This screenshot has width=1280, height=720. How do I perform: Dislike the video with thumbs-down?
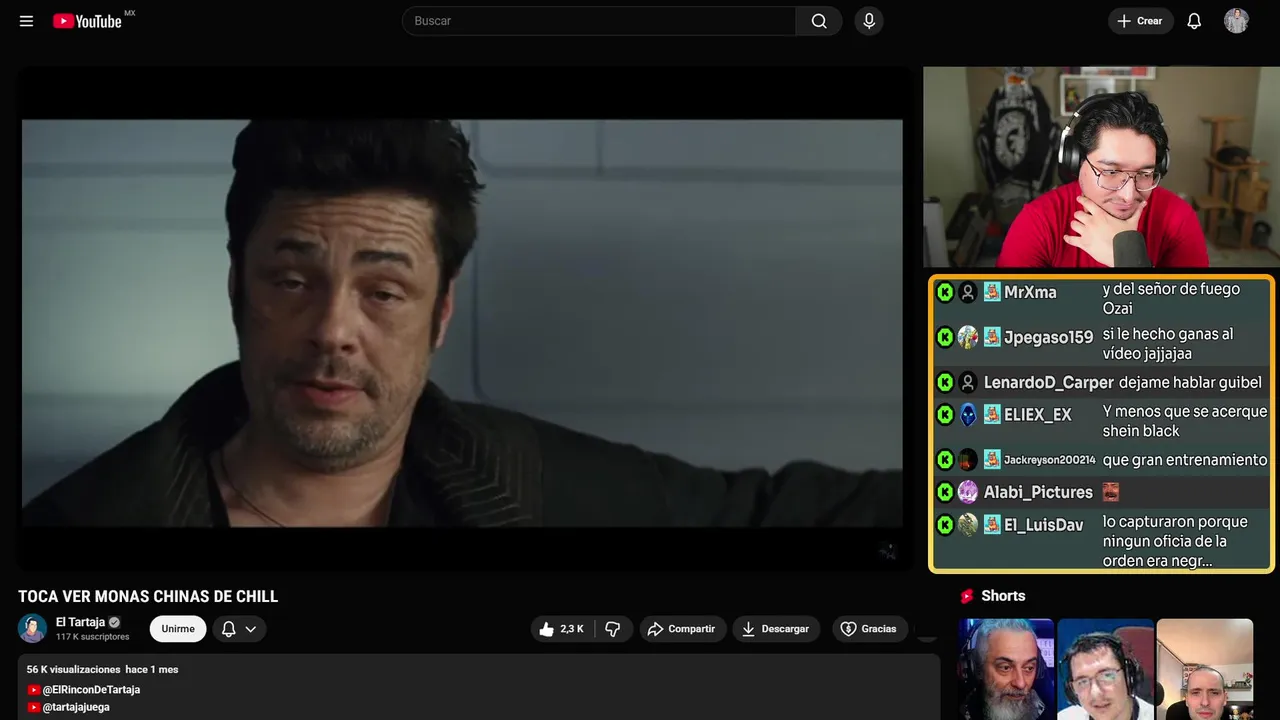coord(613,629)
